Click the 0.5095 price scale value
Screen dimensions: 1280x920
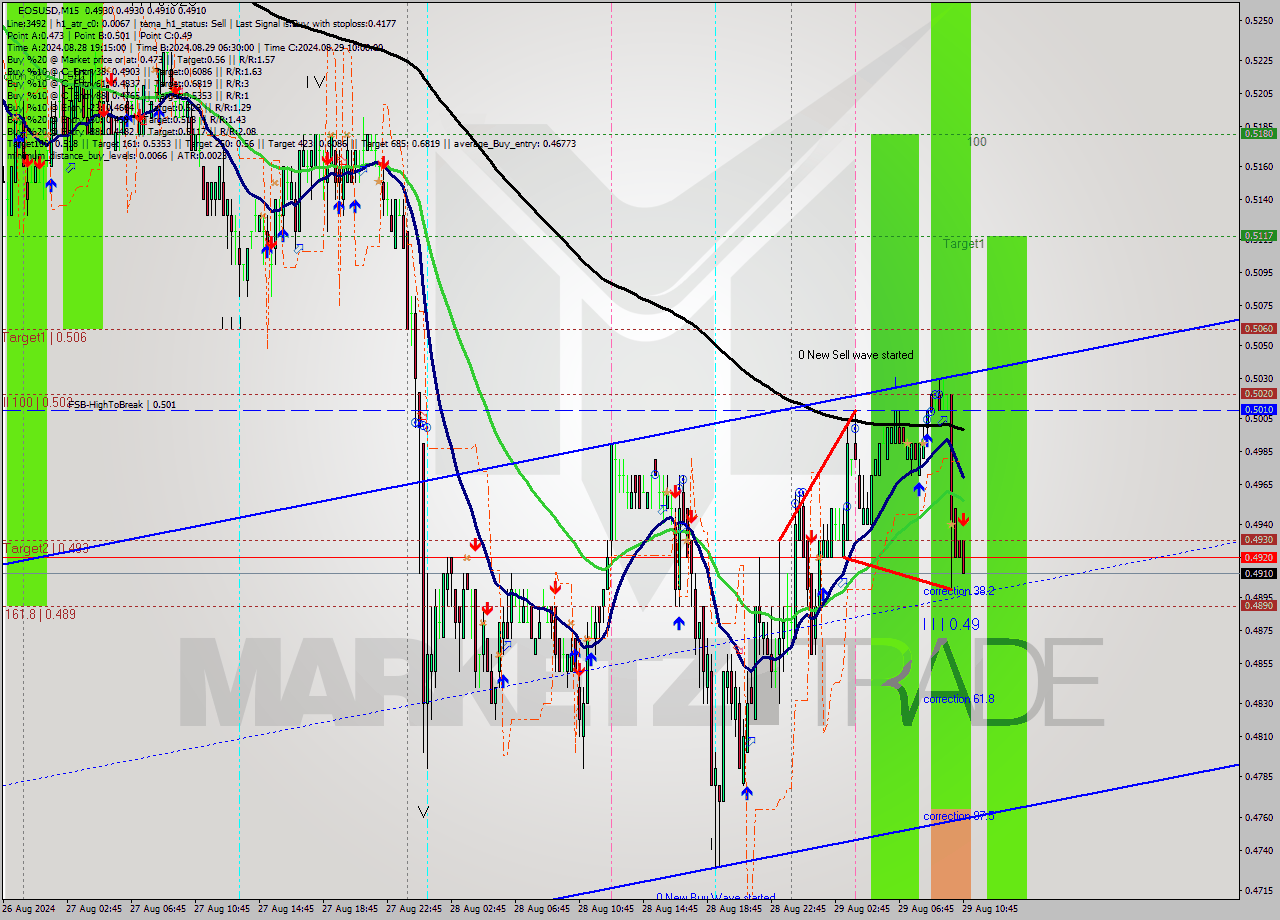click(1258, 272)
